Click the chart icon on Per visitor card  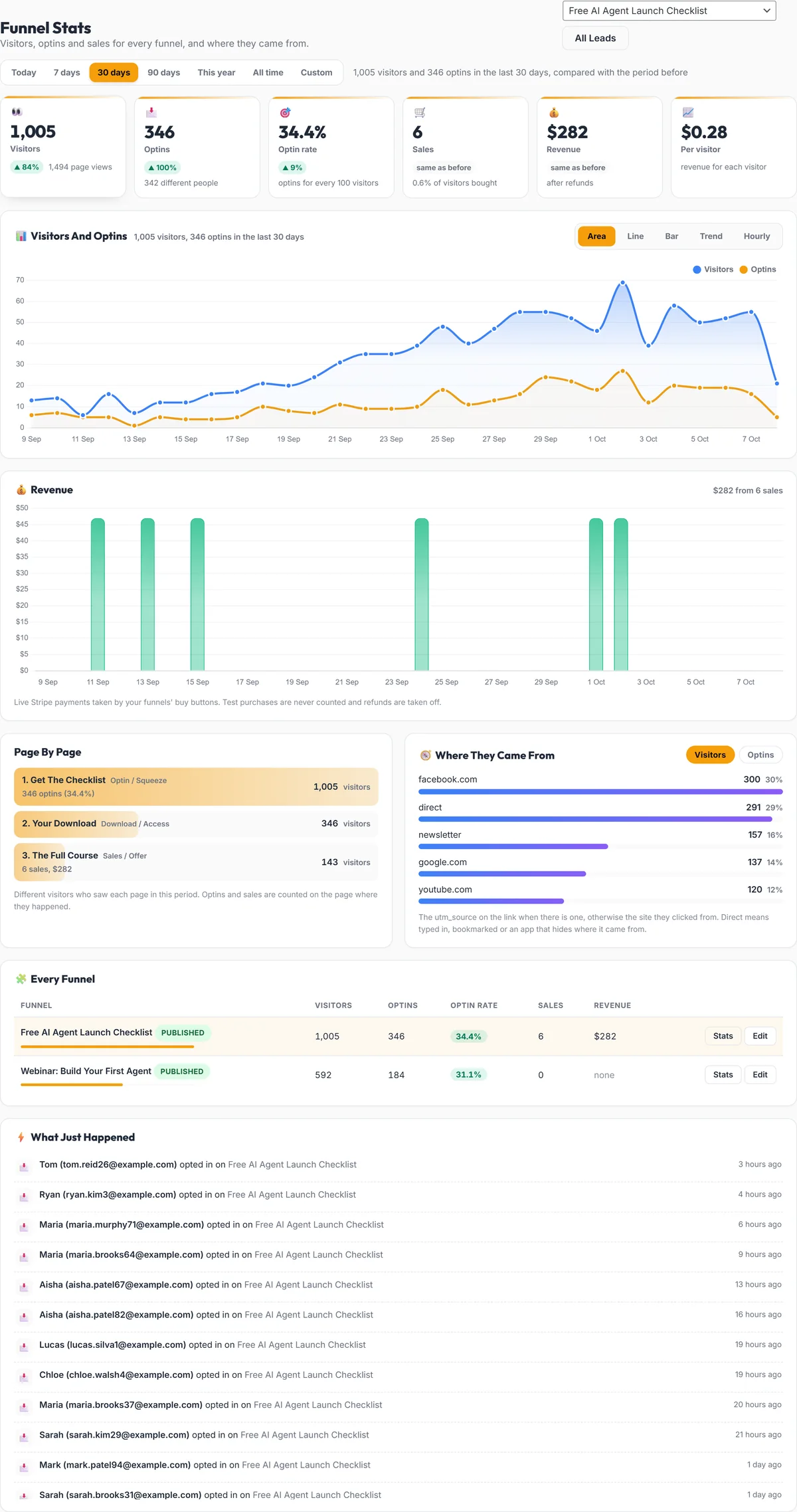pos(687,112)
